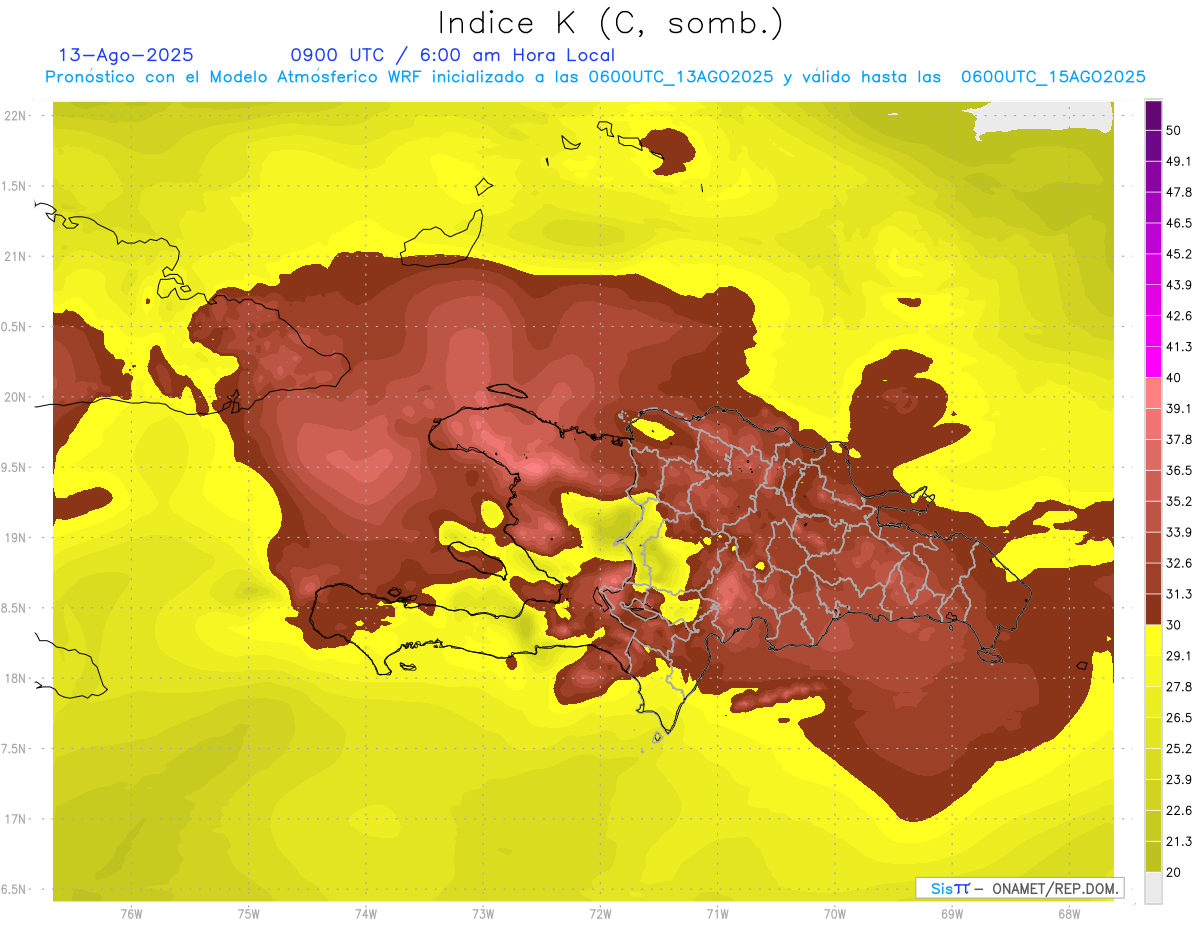Click the "22N" latitude label
The image size is (1200, 927).
pyautogui.click(x=16, y=116)
